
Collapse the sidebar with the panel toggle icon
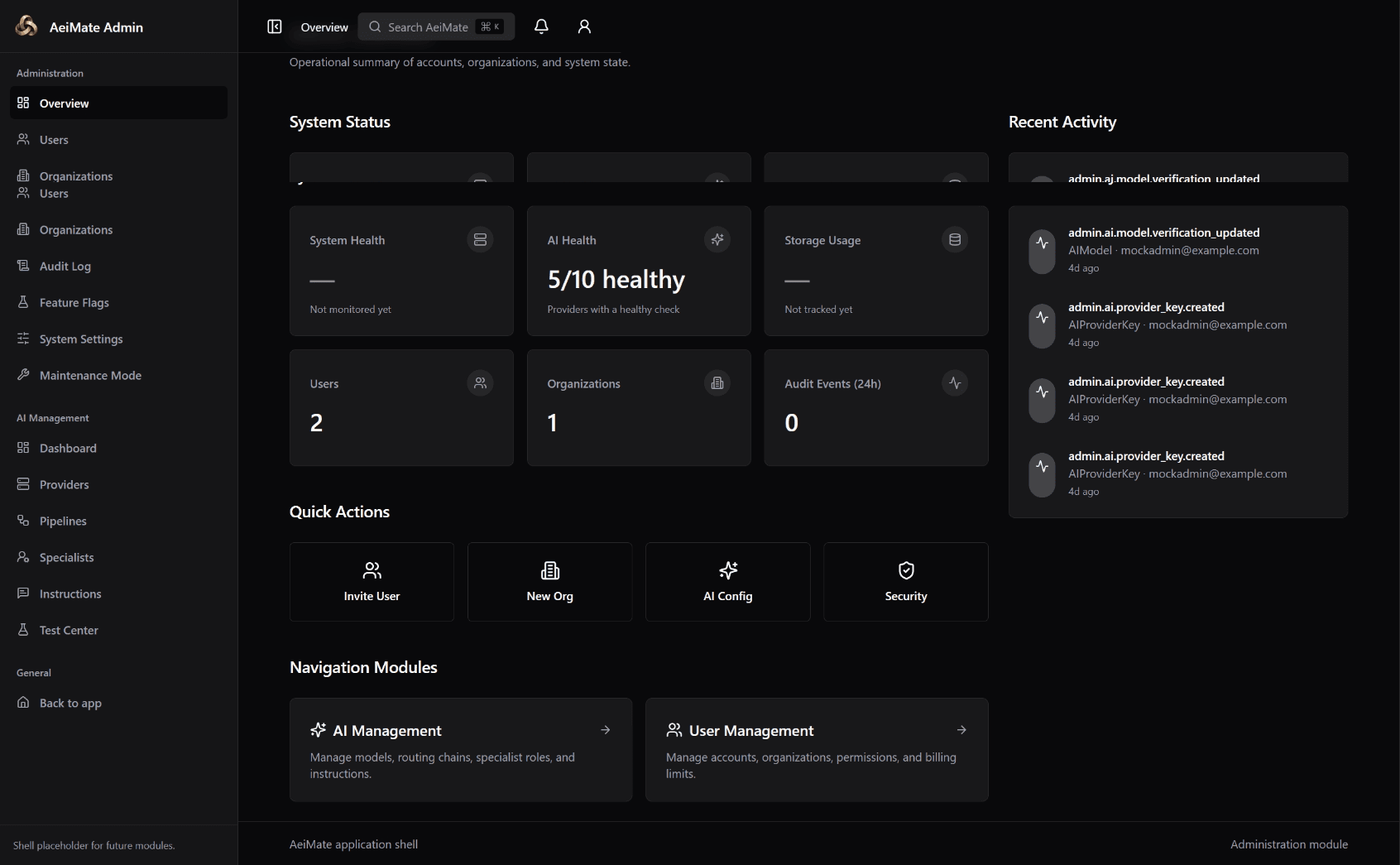tap(275, 26)
